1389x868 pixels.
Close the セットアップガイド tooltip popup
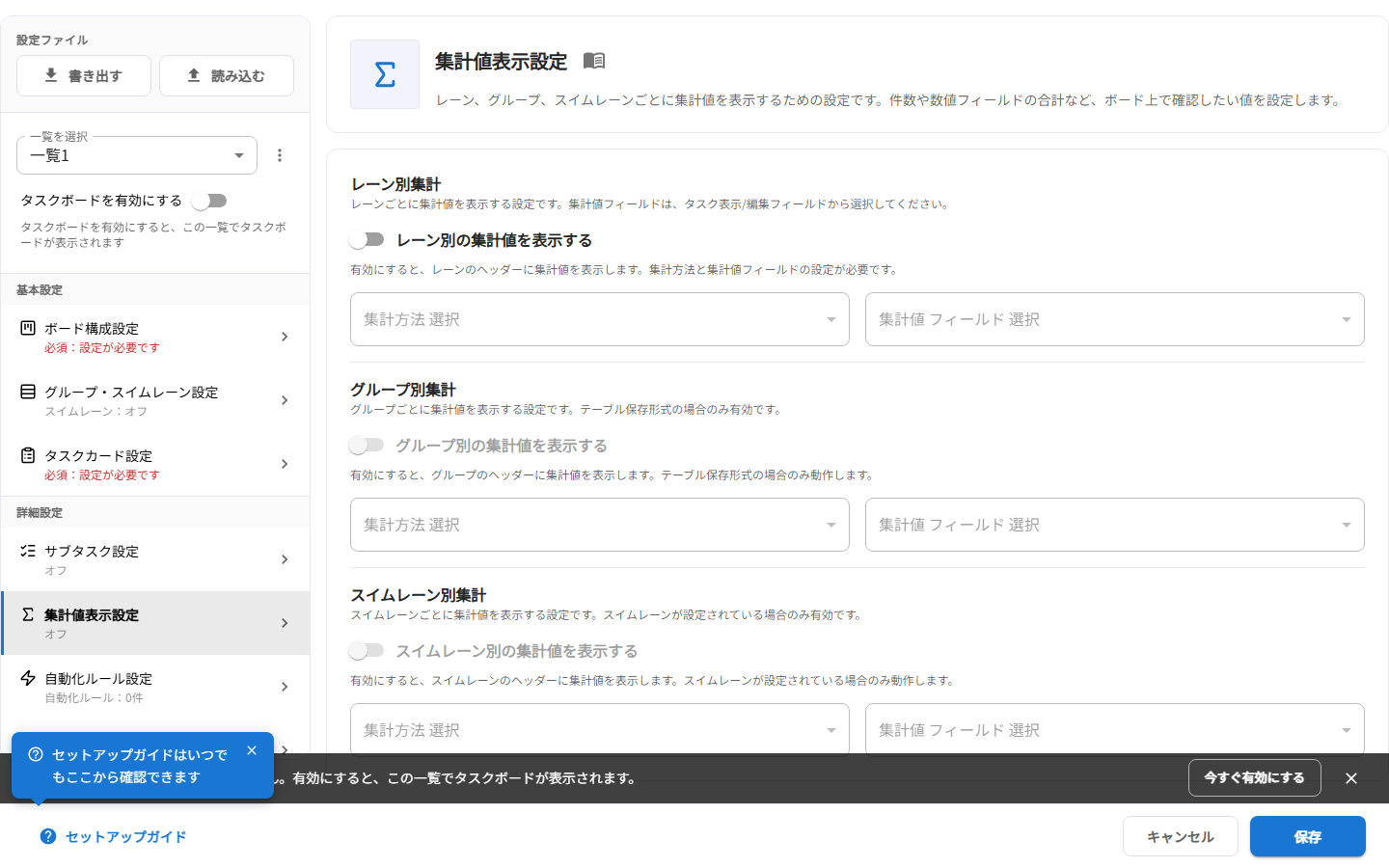252,750
